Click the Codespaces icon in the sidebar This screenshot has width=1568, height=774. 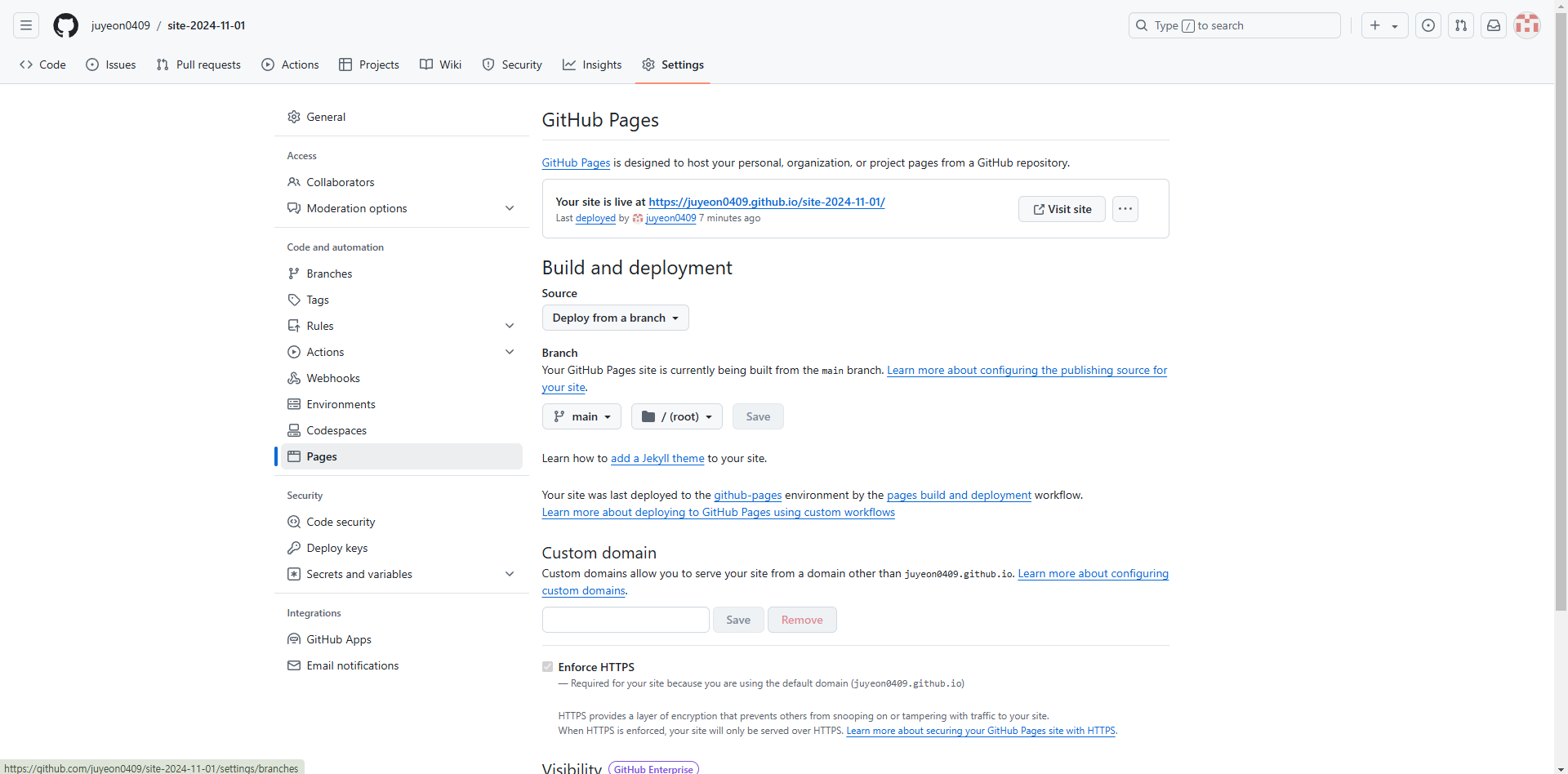click(x=294, y=430)
